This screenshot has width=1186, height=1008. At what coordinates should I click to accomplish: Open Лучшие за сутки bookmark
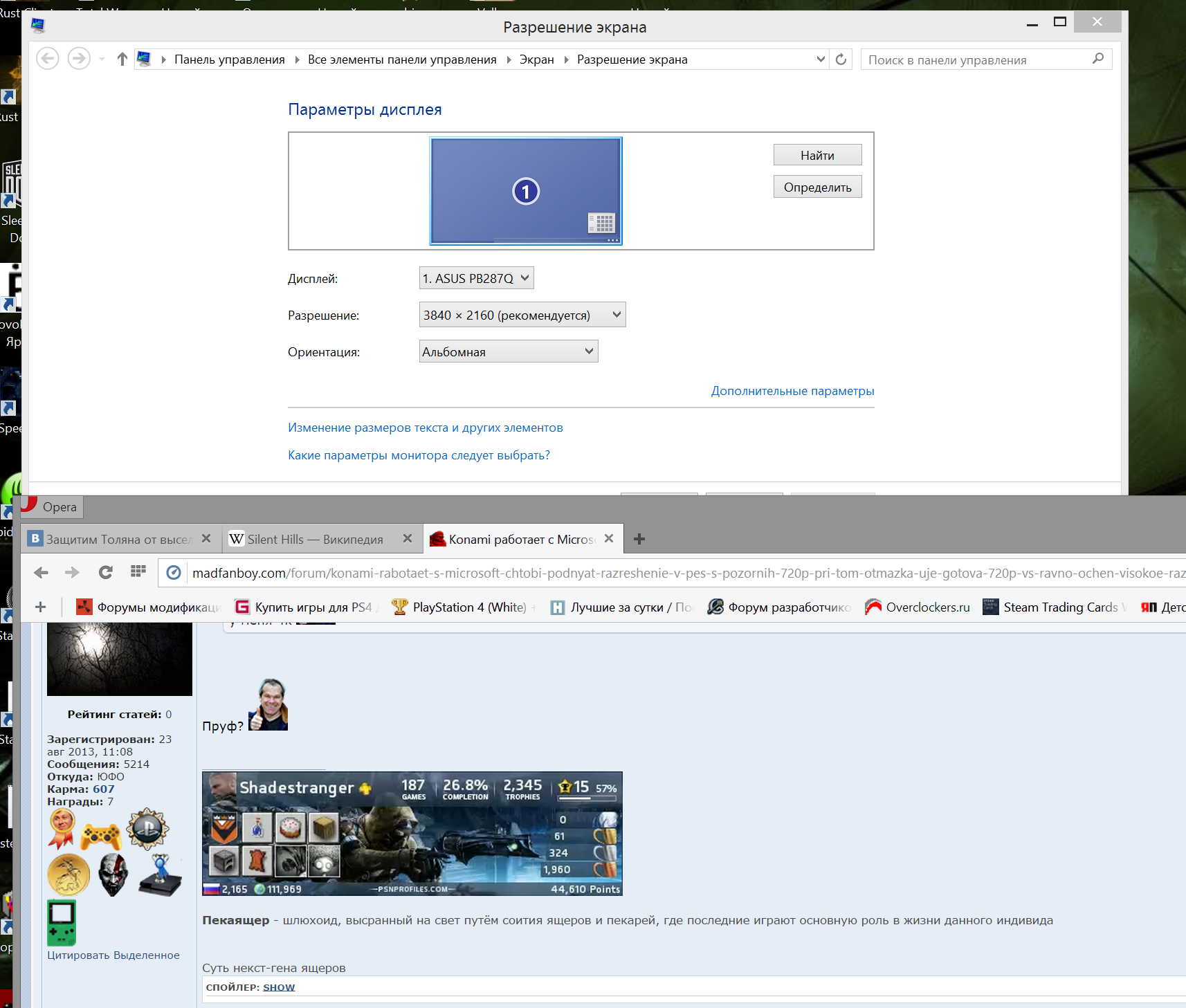621,607
